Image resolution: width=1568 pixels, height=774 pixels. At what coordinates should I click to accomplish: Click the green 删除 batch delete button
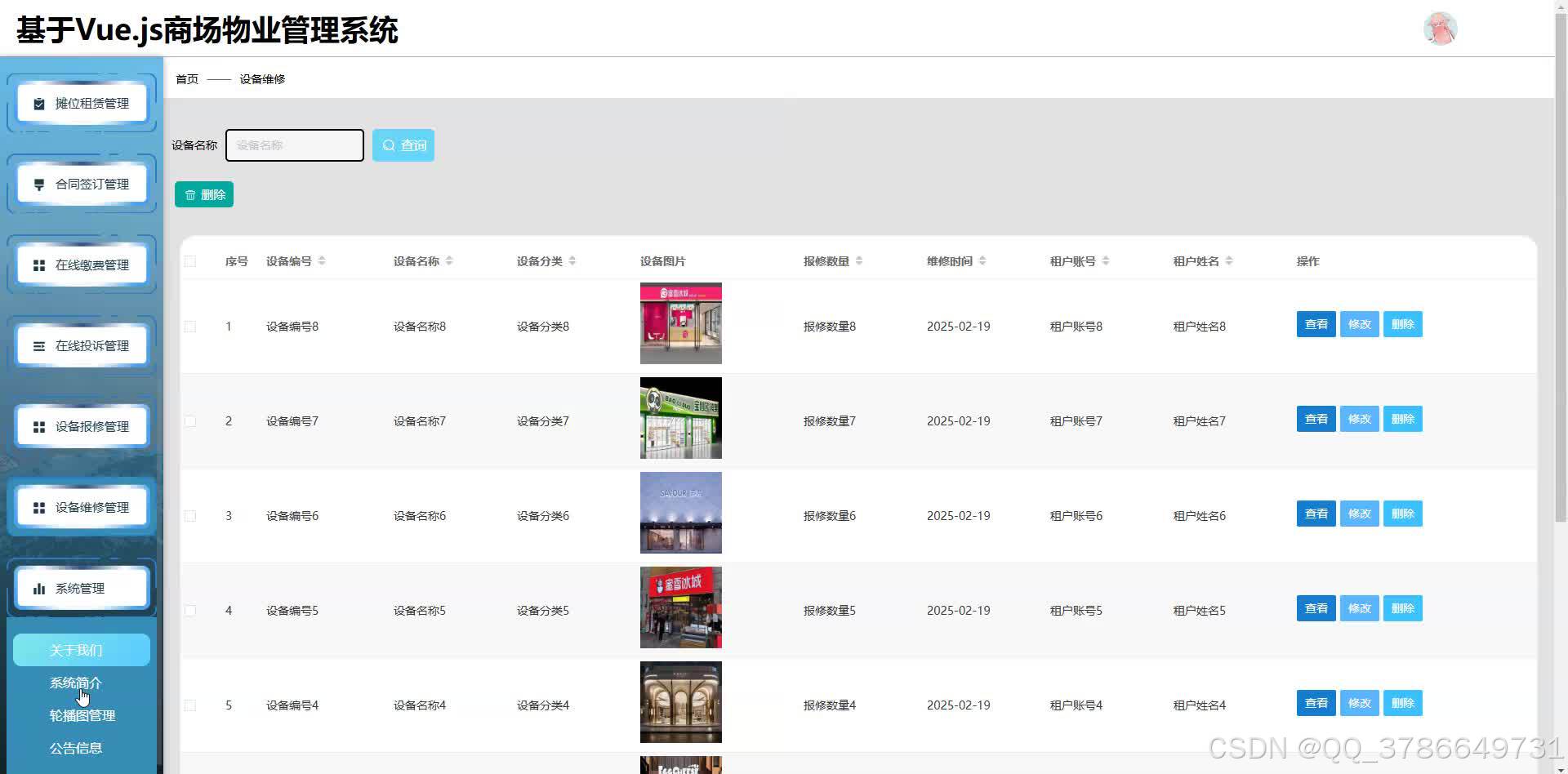(x=204, y=194)
